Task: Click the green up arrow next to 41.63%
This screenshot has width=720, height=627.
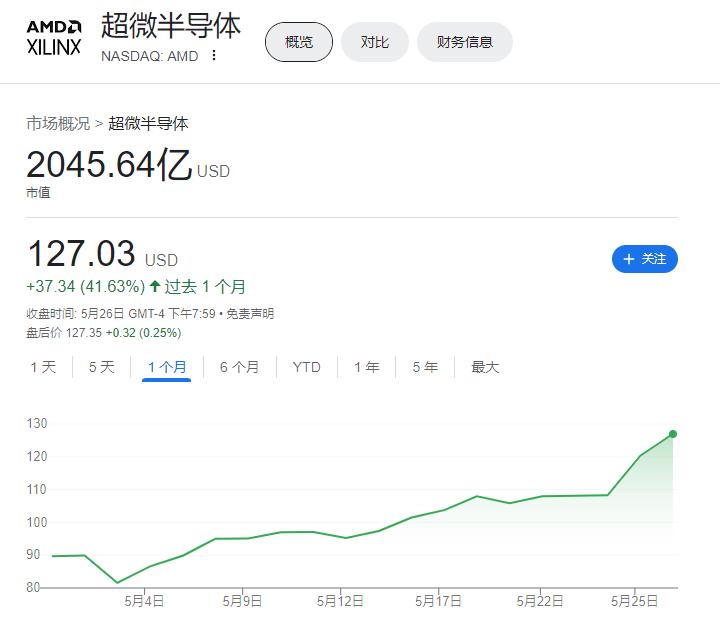Action: point(155,287)
